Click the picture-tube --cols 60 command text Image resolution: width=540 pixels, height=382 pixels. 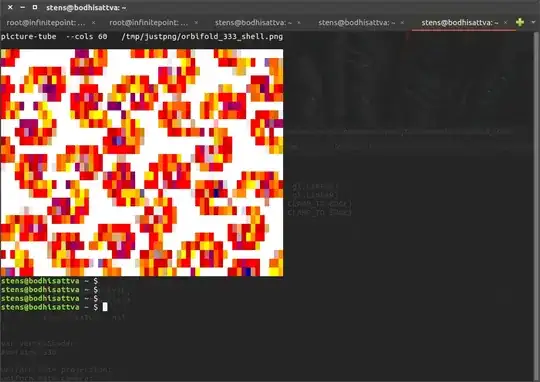54,37
